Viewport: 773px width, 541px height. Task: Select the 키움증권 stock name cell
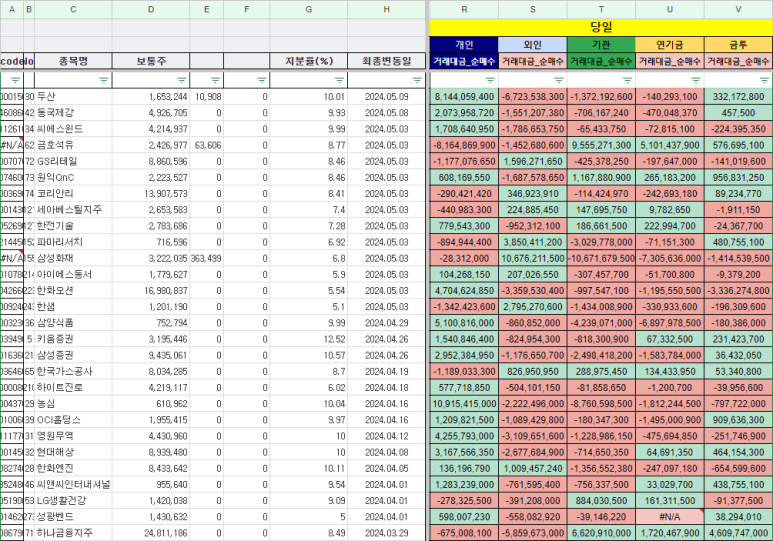[x=73, y=339]
